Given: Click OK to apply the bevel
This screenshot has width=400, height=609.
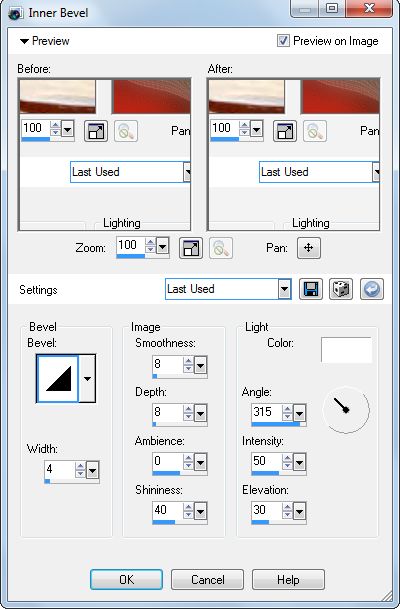Looking at the screenshot, I should (x=126, y=579).
